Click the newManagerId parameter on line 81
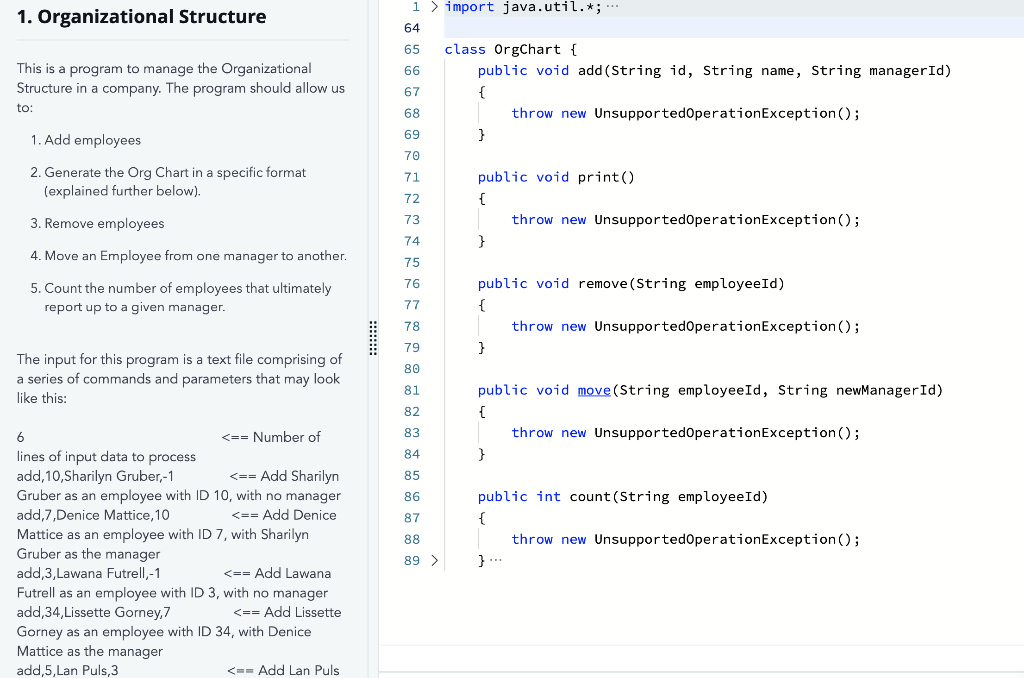Screen dimensions: 1024x678 click(888, 390)
